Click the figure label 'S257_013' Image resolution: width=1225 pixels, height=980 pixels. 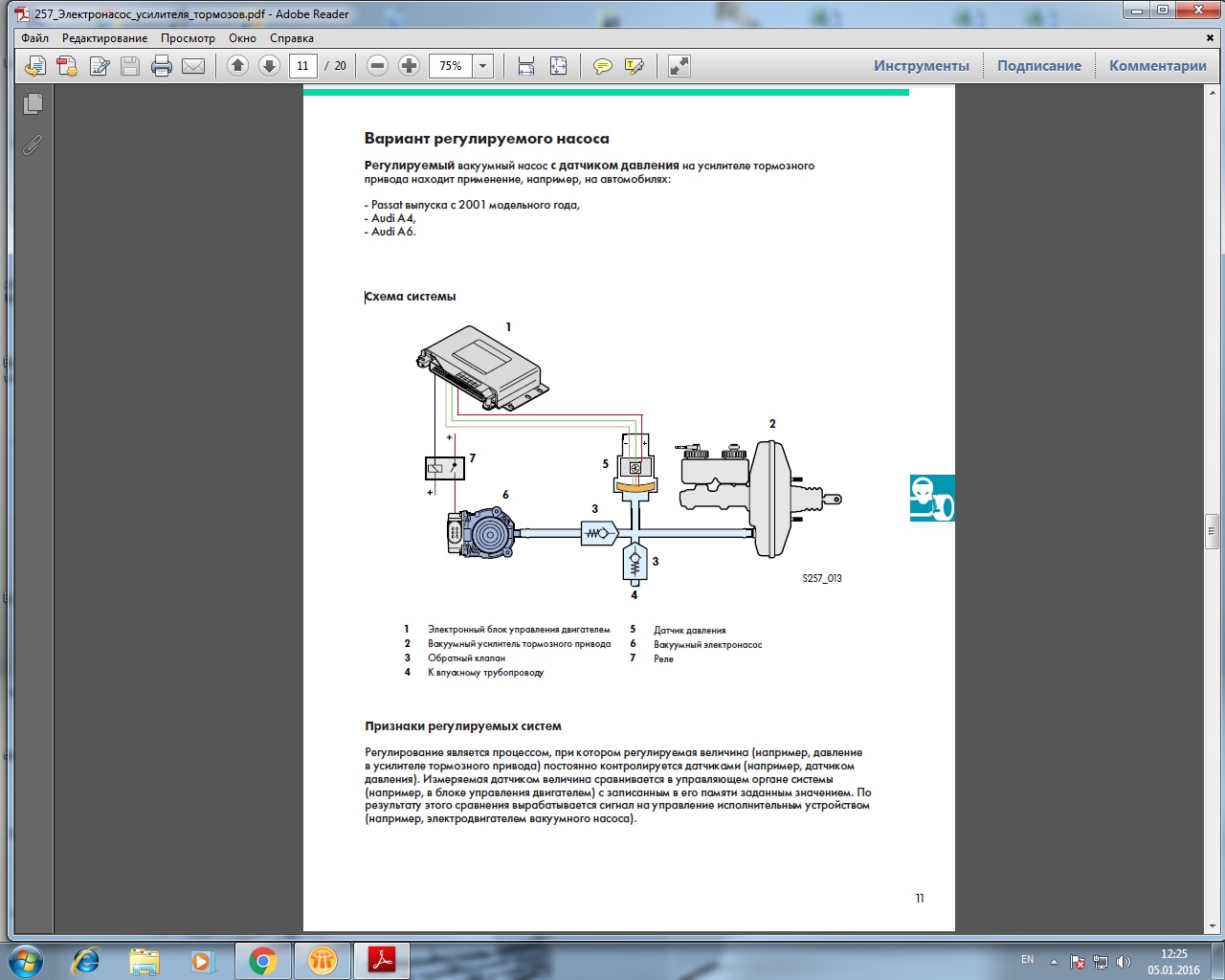tap(822, 578)
